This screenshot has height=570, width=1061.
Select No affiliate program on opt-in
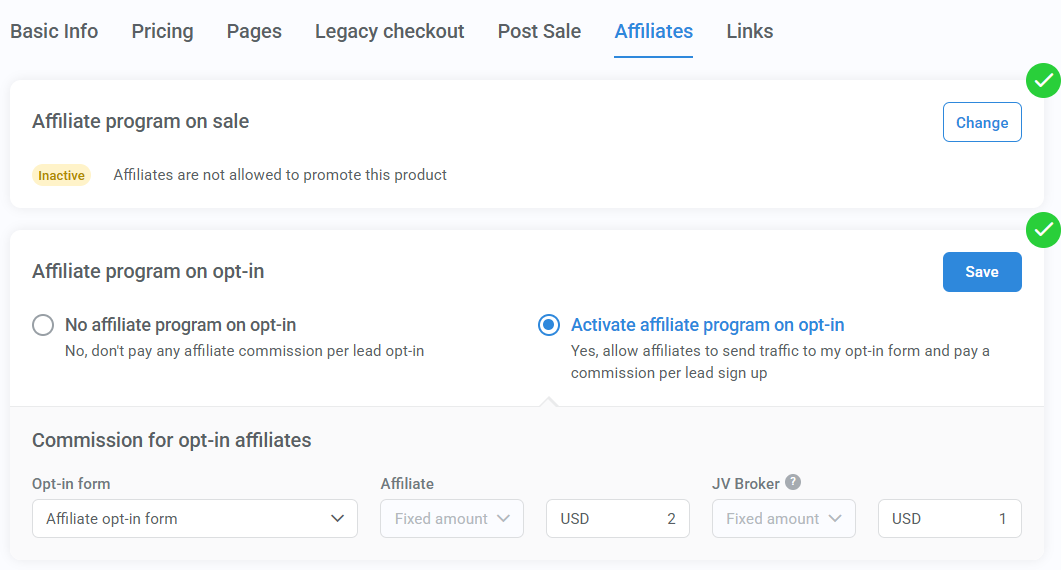(43, 325)
